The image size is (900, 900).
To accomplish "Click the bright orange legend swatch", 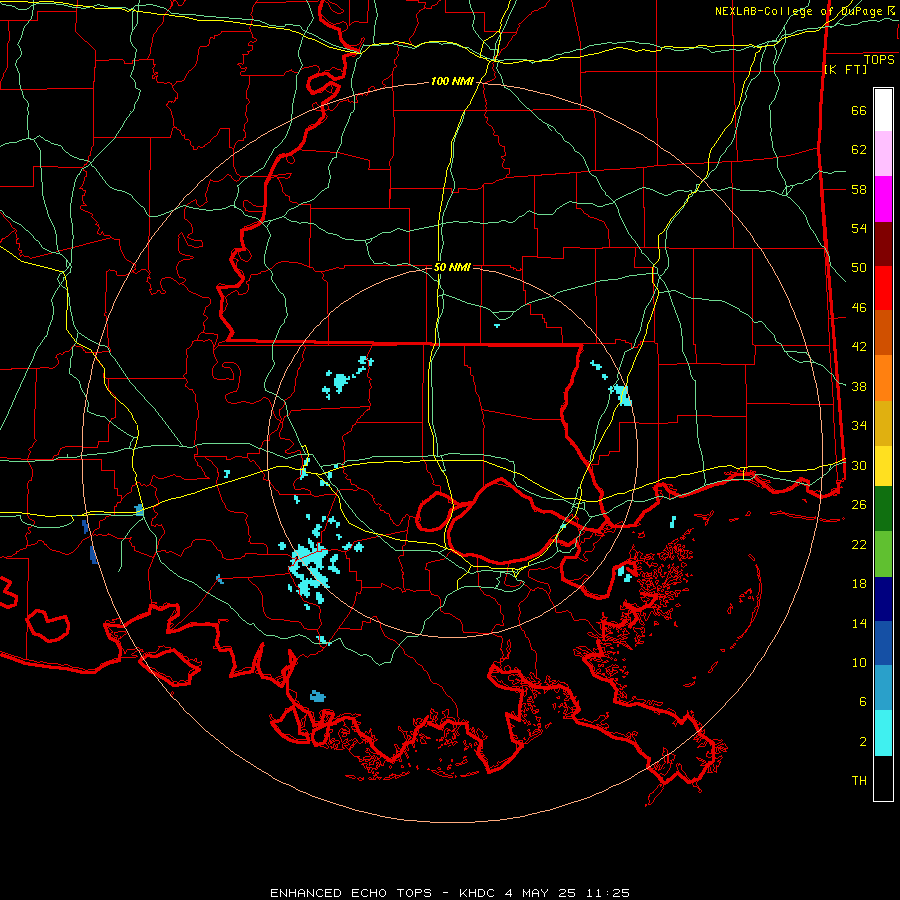I will pos(883,378).
